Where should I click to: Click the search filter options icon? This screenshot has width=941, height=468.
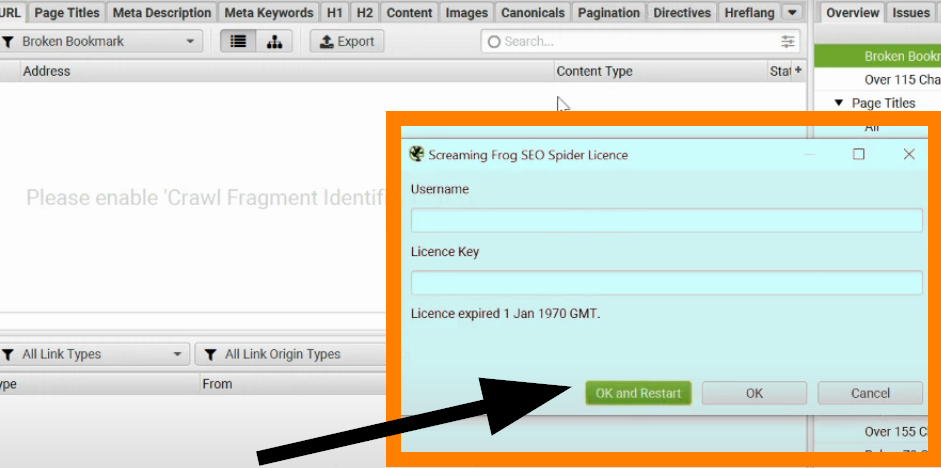(787, 41)
